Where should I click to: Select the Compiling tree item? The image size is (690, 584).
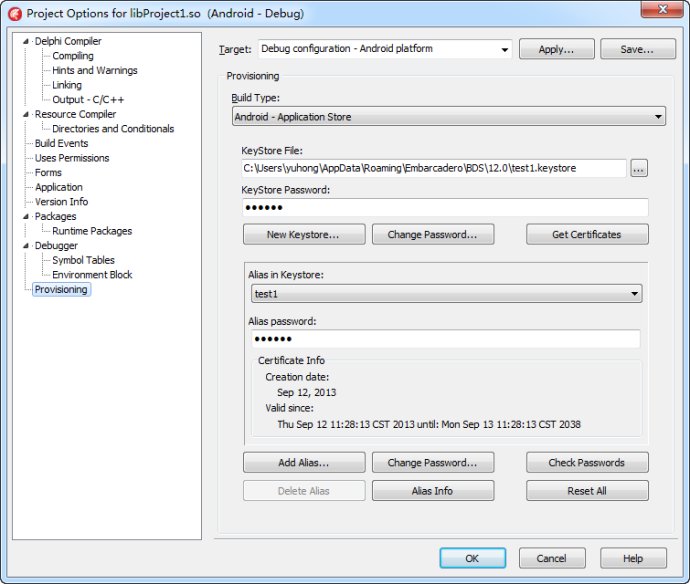tap(73, 56)
